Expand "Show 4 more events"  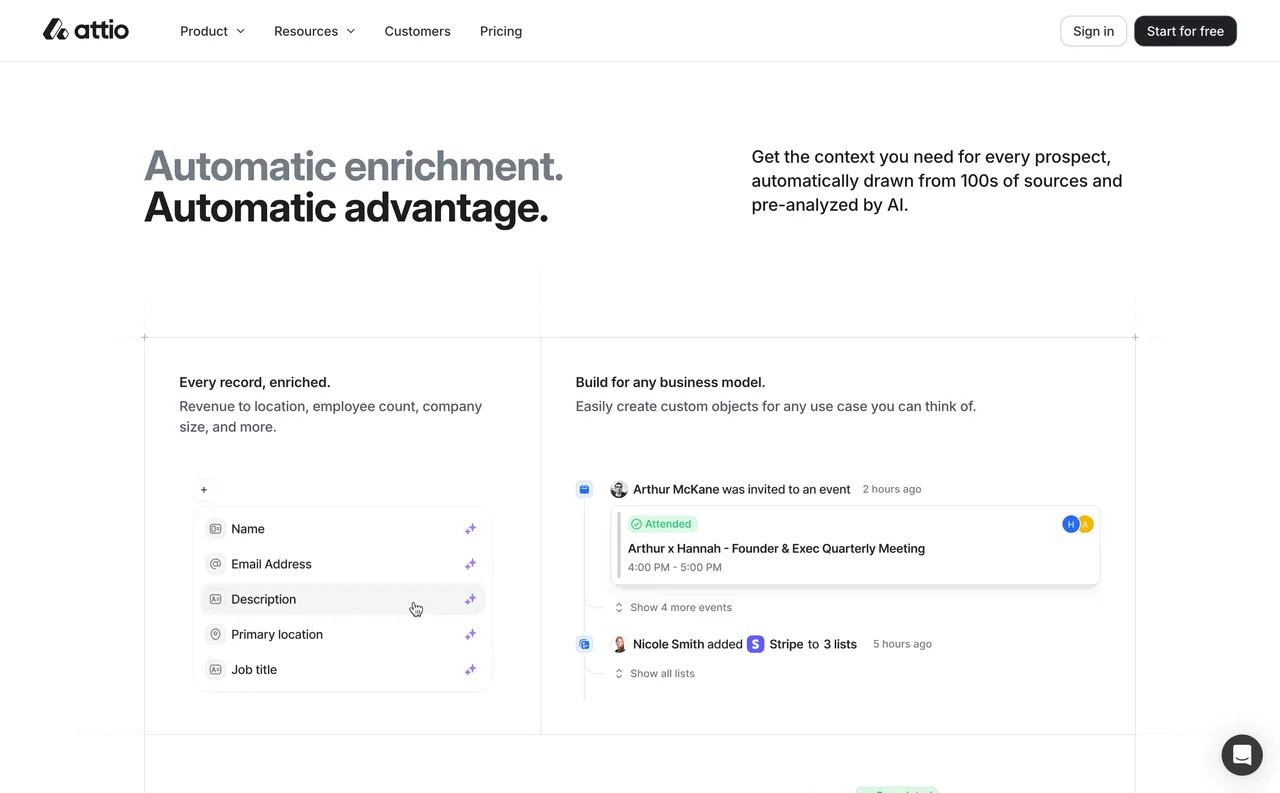point(680,607)
